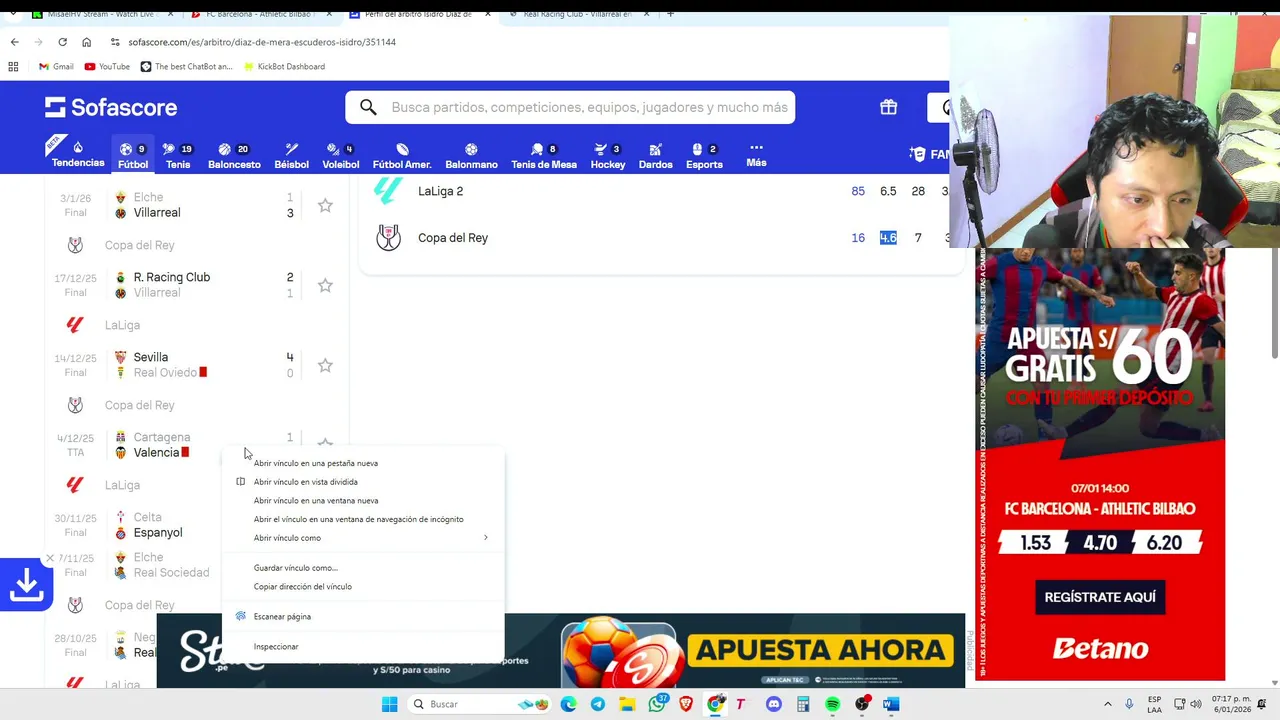Expand the Más sports menu

coord(756,154)
